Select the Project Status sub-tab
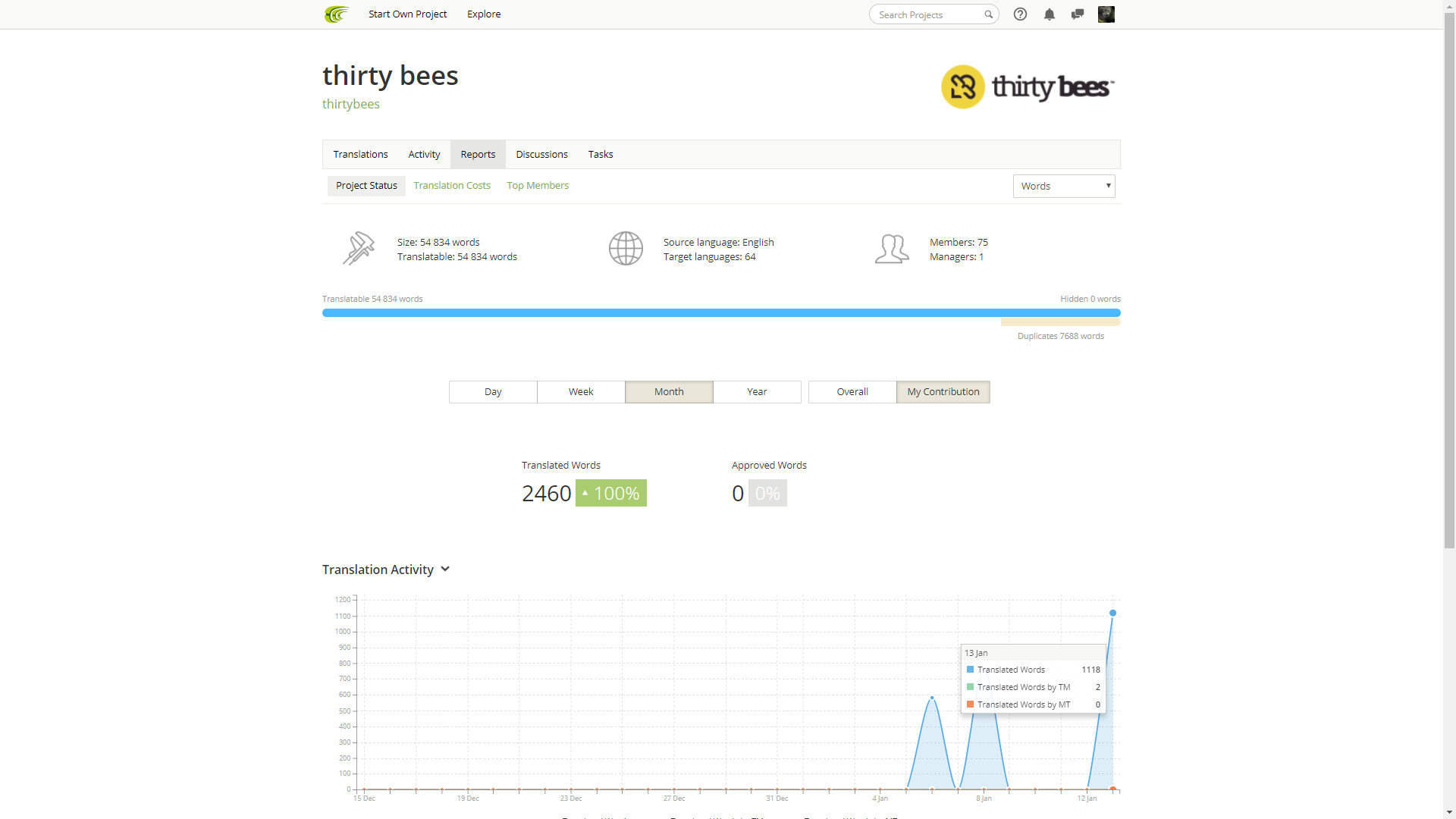Image resolution: width=1456 pixels, height=819 pixels. (x=366, y=186)
